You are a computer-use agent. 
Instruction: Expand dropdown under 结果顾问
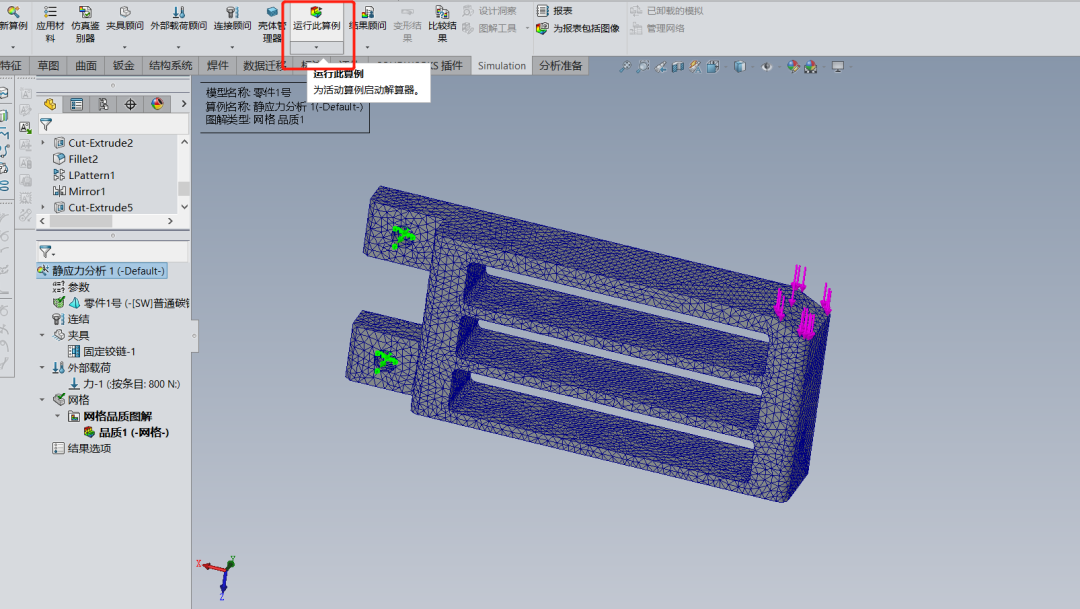367,48
